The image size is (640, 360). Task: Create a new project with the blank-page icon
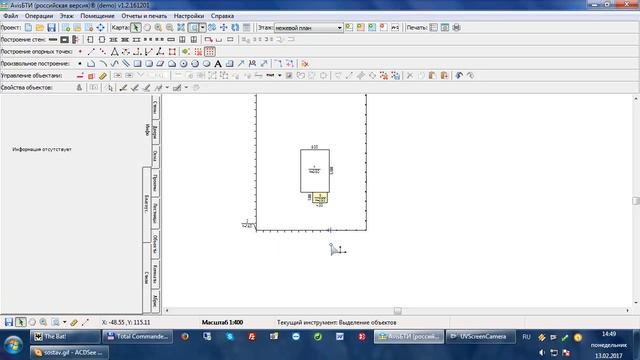pyautogui.click(x=28, y=27)
